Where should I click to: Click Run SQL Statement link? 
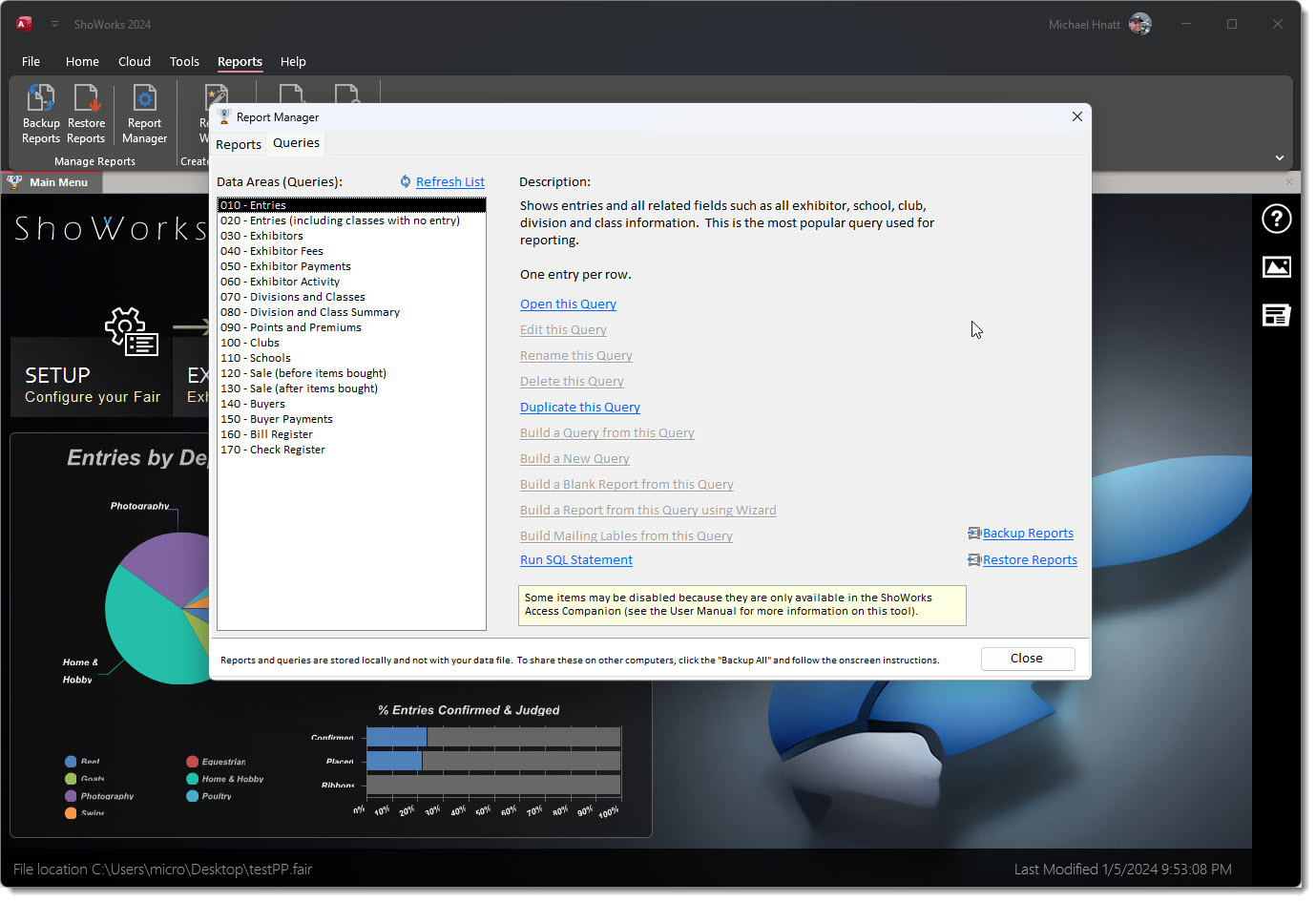point(575,560)
